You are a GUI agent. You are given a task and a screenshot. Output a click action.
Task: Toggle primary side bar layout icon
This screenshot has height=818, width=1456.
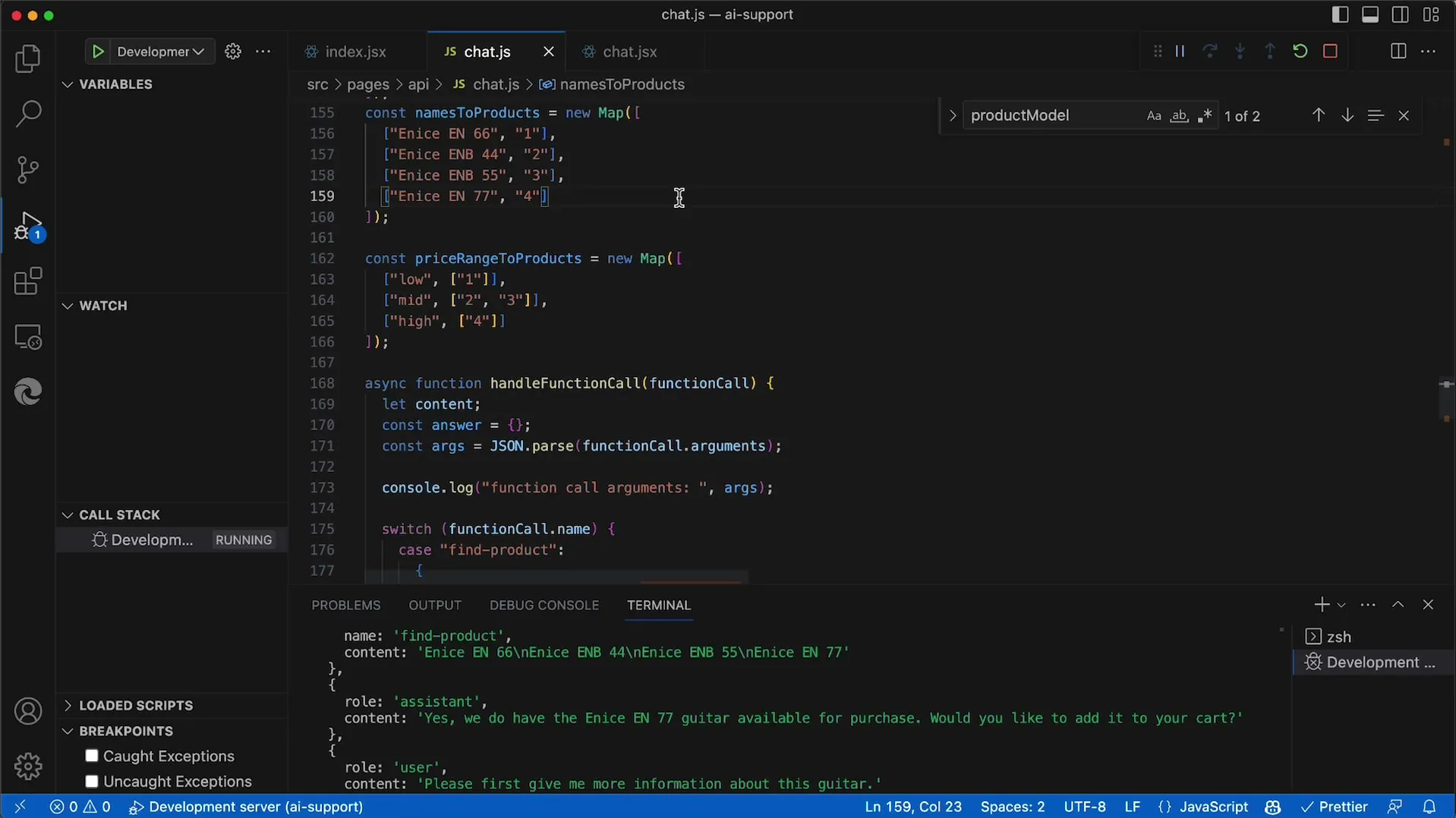coord(1340,14)
